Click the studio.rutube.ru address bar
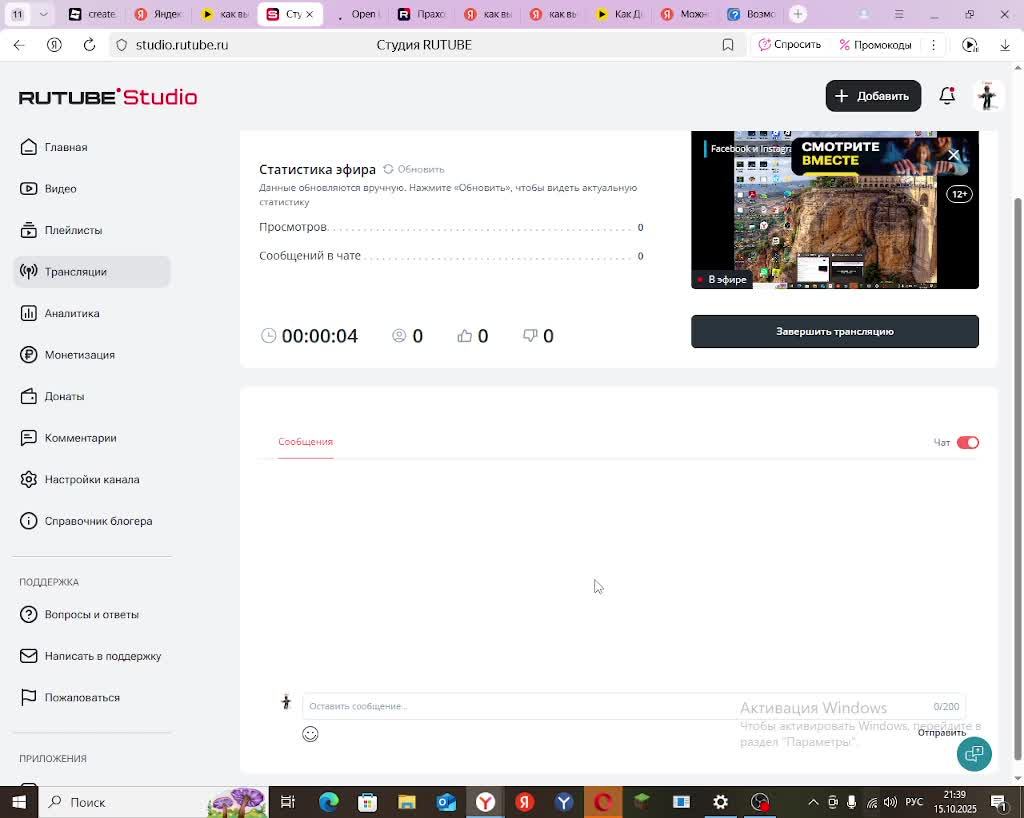The image size is (1024, 818). 182,45
